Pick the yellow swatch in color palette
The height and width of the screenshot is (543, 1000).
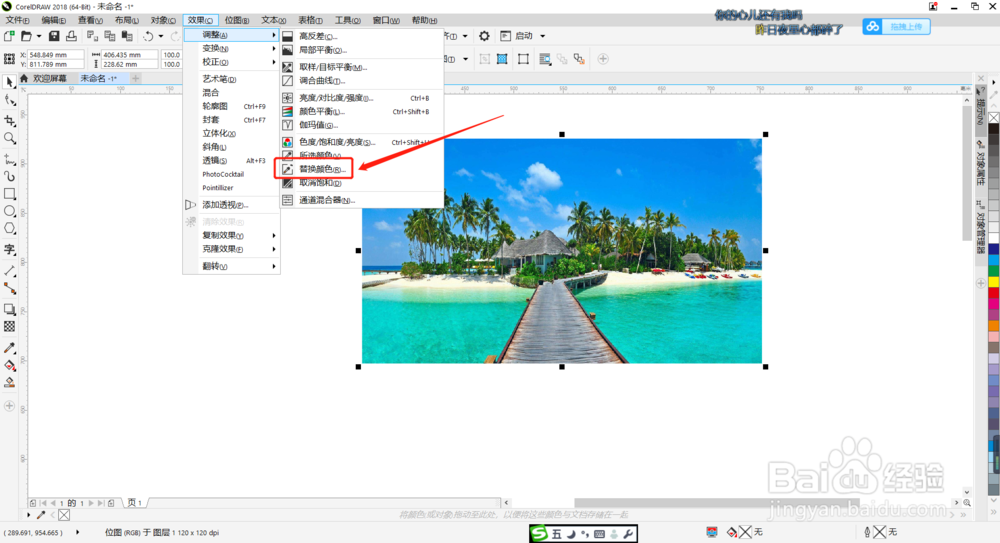[994, 283]
